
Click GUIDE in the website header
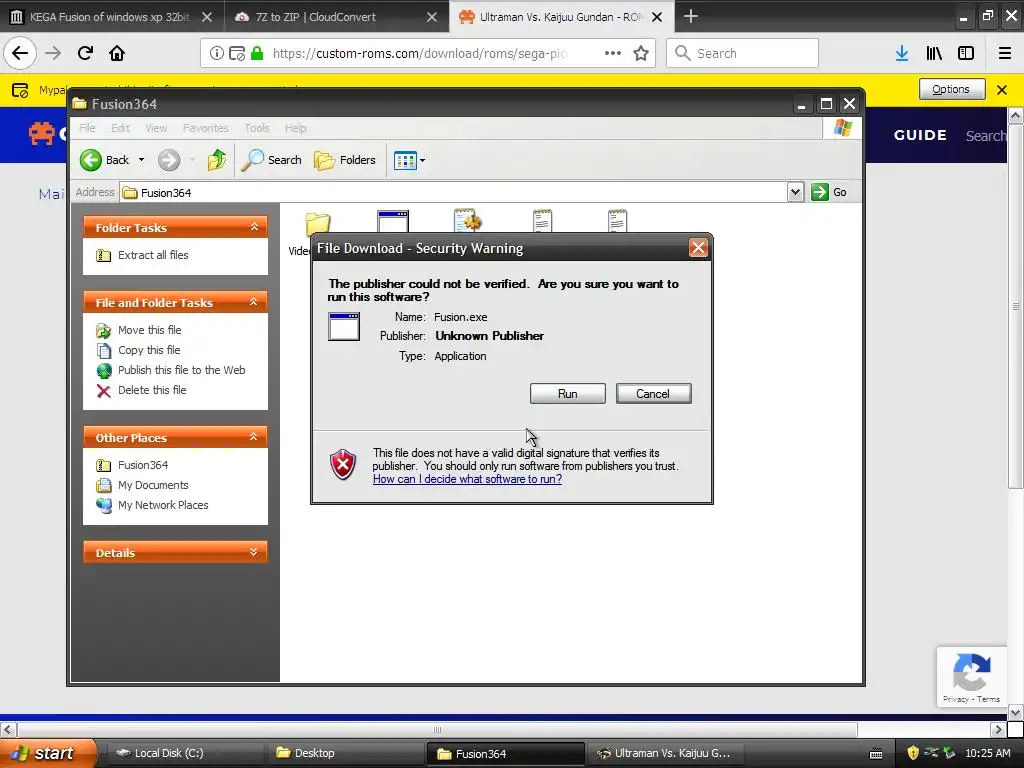920,135
